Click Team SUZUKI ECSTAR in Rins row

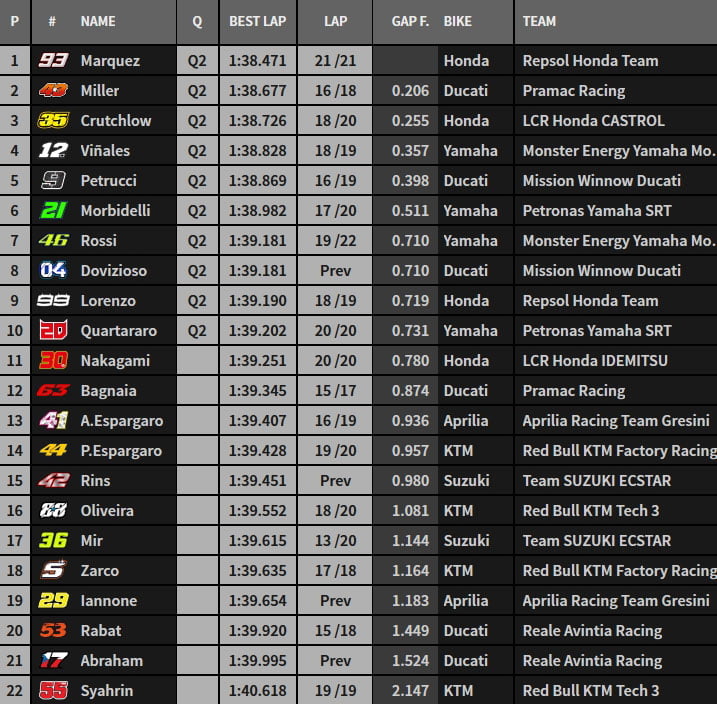click(596, 481)
